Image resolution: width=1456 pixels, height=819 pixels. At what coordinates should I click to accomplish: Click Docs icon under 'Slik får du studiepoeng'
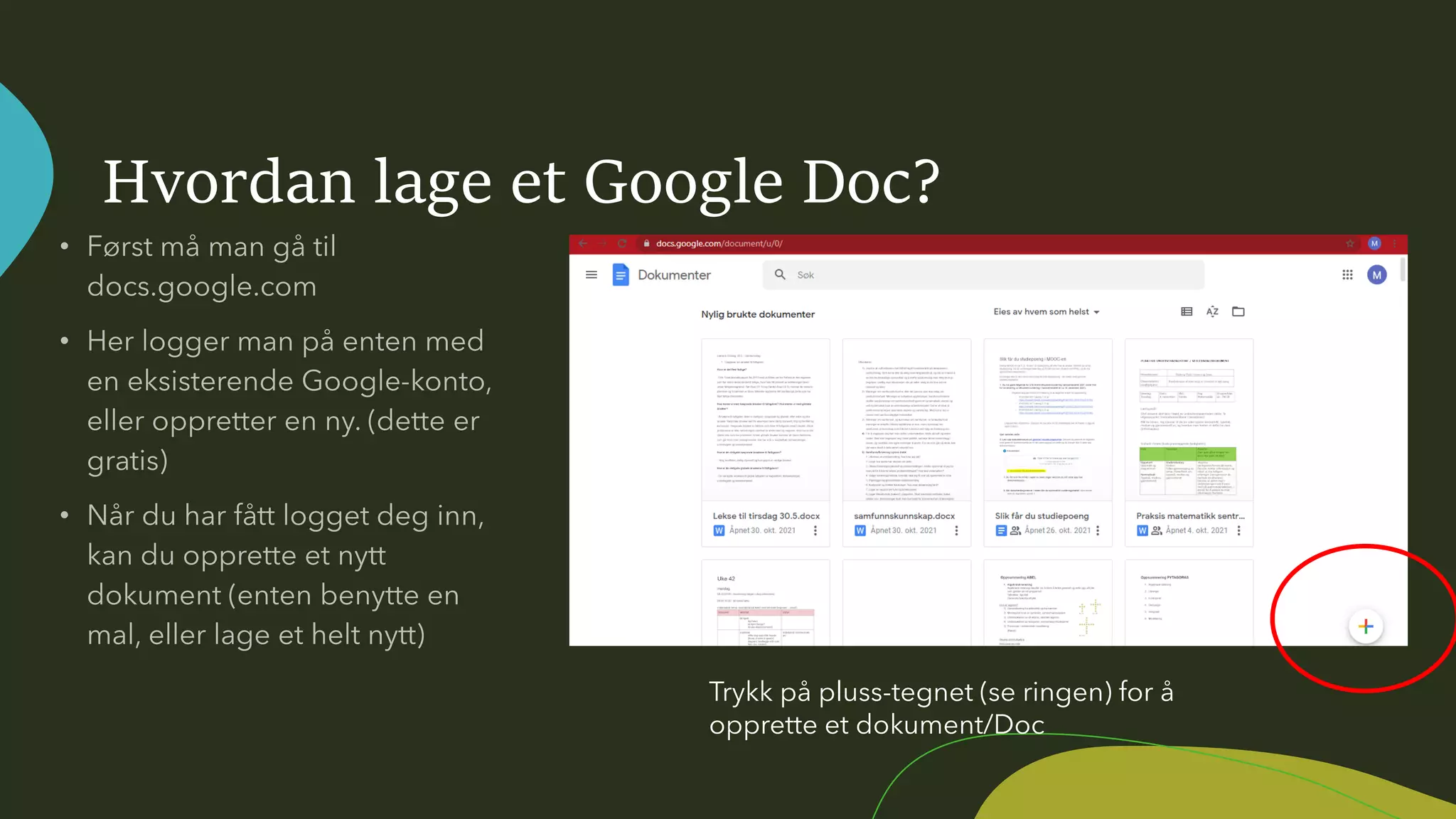pos(1001,530)
